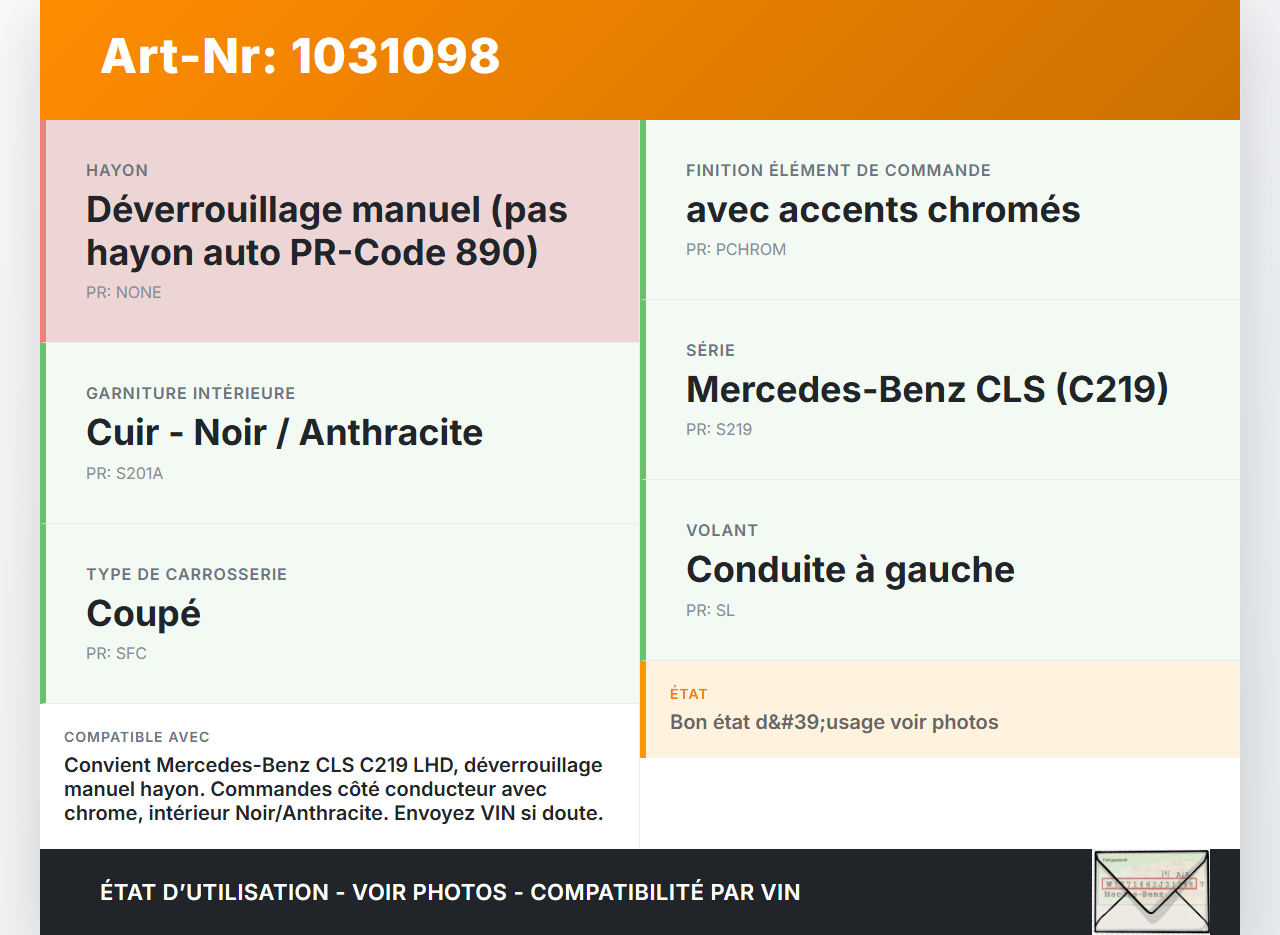Click the orange "ÉTAT" label
The width and height of the screenshot is (1280, 935).
tap(689, 694)
